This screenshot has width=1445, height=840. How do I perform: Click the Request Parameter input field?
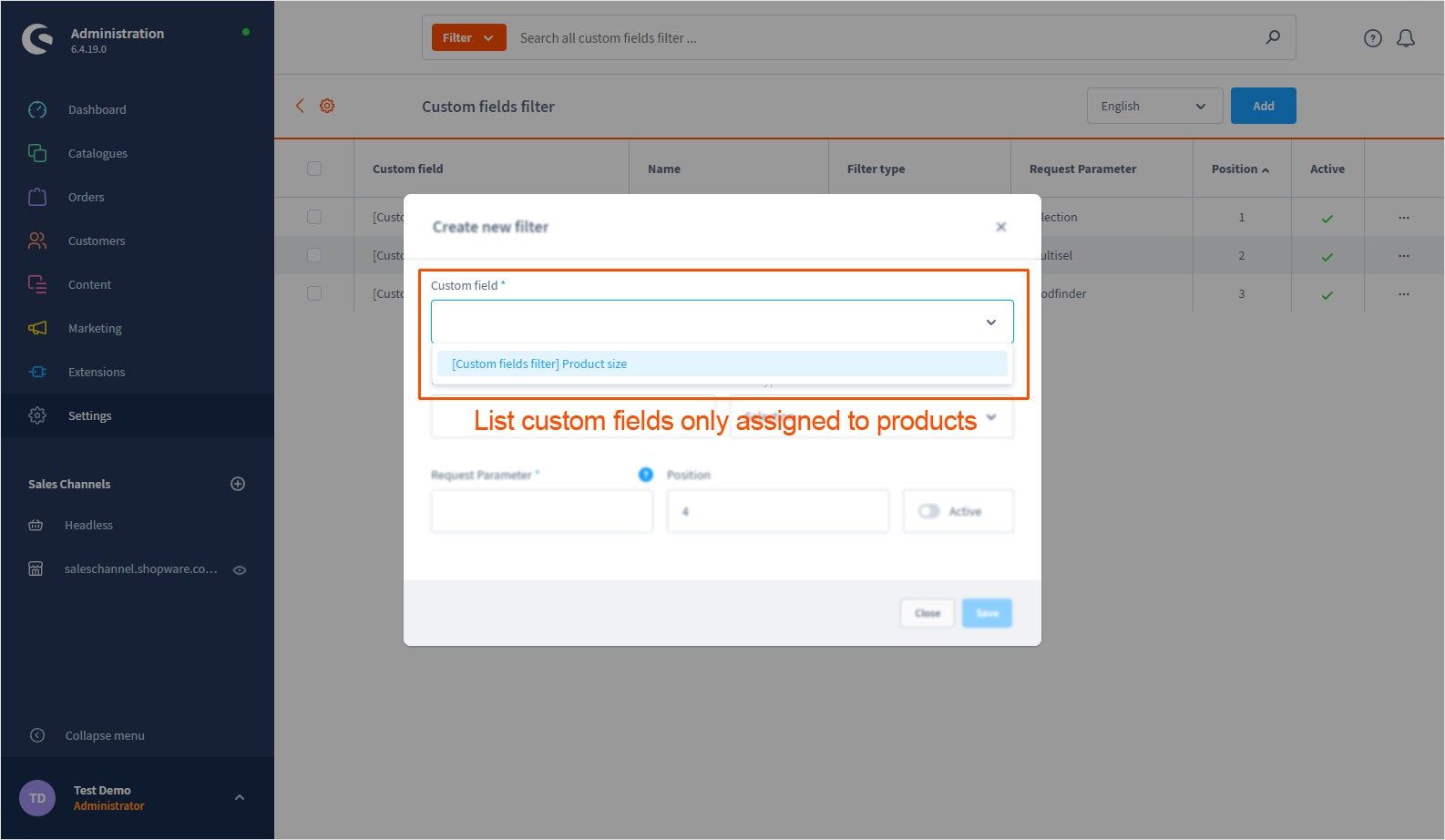pos(541,511)
